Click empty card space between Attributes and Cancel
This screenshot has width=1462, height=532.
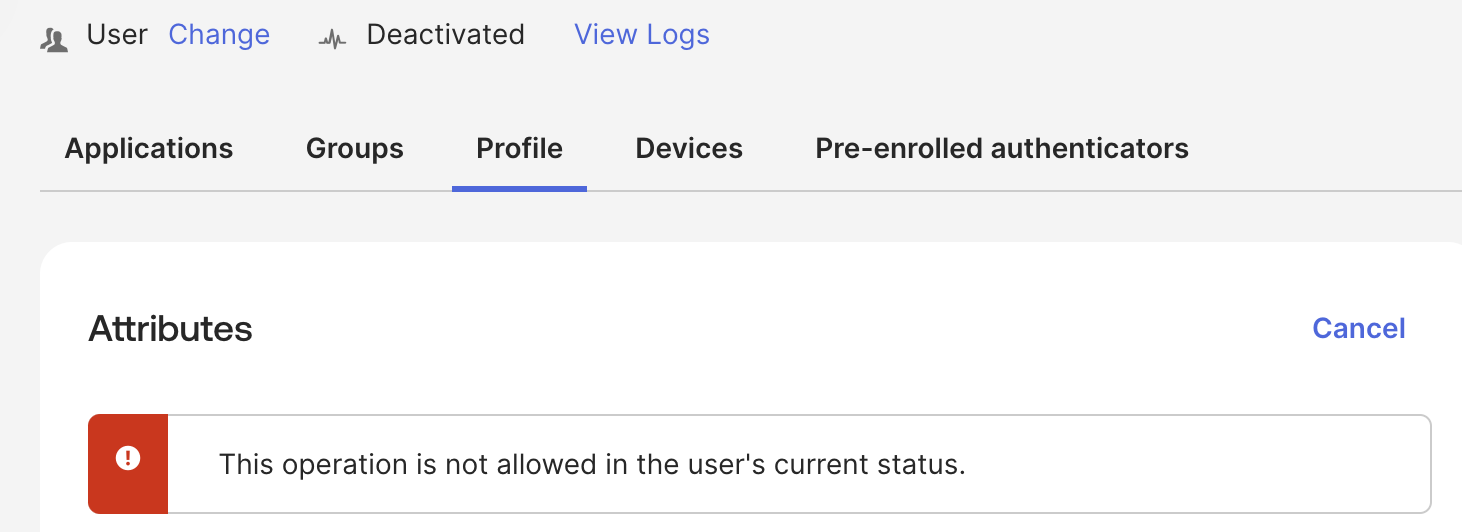pyautogui.click(x=780, y=329)
